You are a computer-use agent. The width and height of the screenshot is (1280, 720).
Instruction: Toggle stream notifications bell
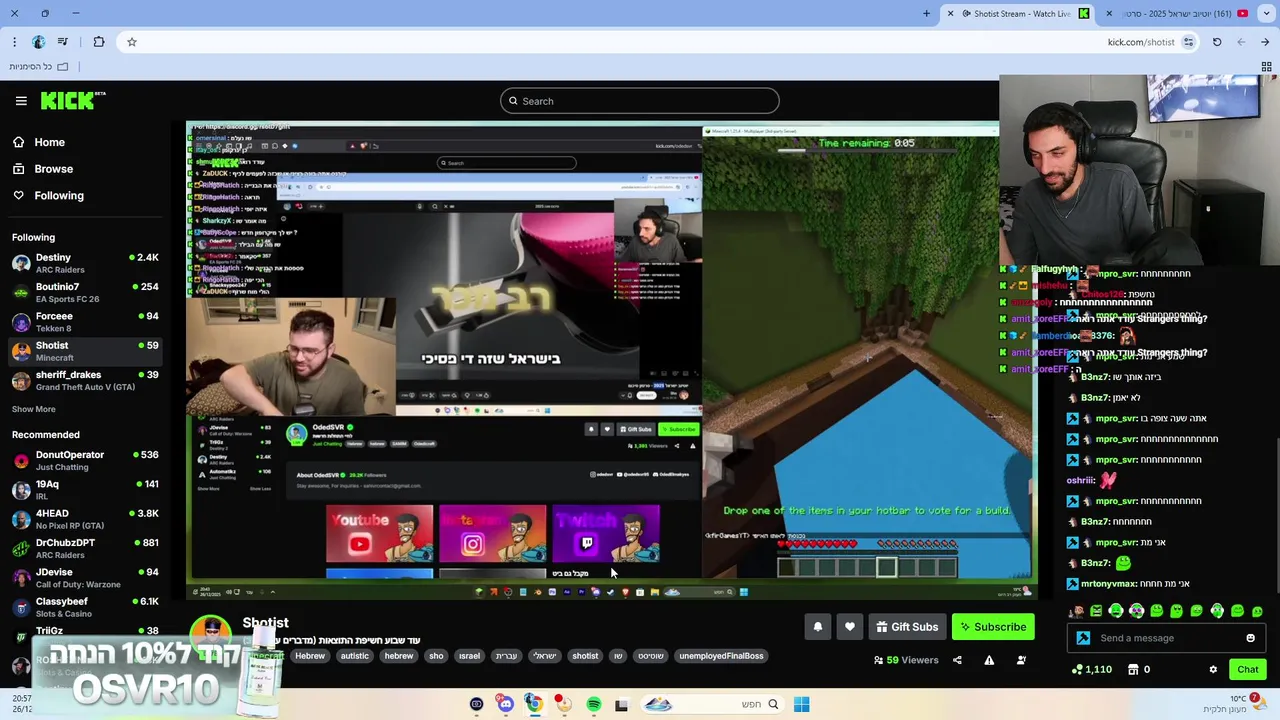817,627
